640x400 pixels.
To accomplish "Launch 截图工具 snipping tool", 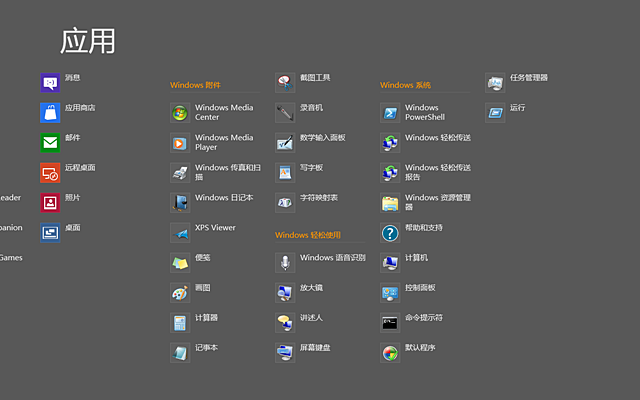I will pyautogui.click(x=303, y=82).
